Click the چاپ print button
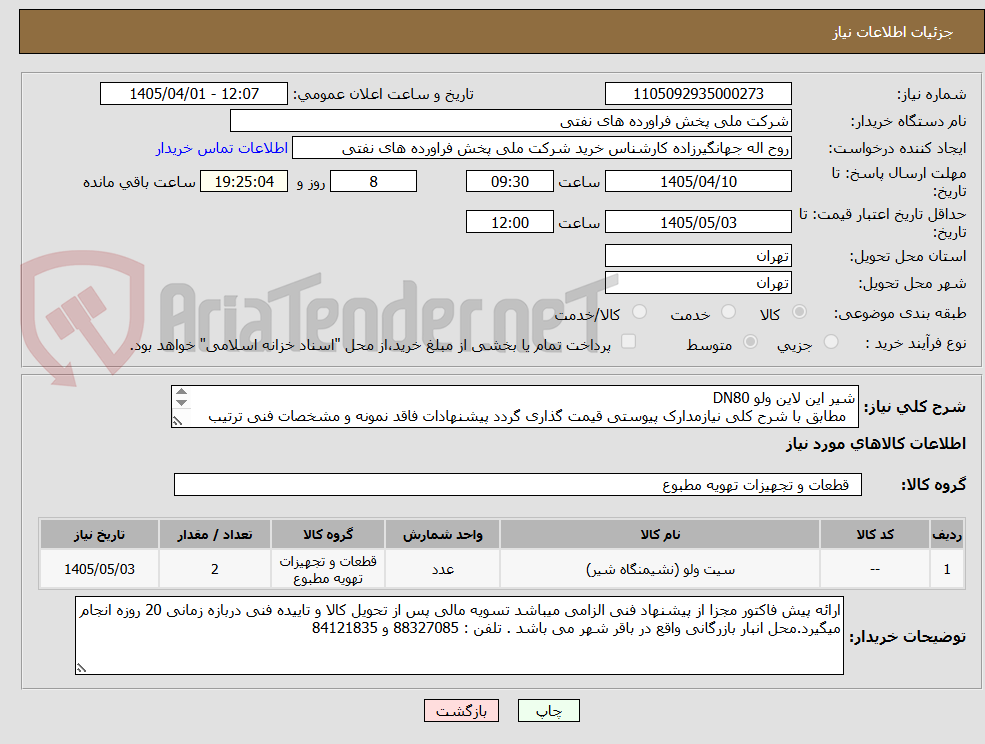Viewport: 985px width, 744px height. [x=548, y=711]
